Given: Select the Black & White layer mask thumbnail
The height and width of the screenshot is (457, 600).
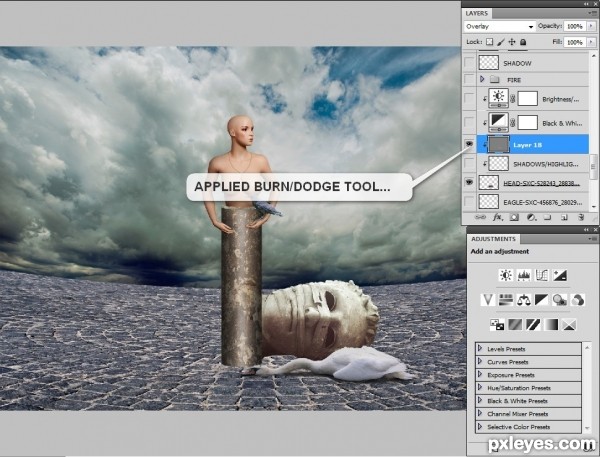Looking at the screenshot, I should [527, 123].
